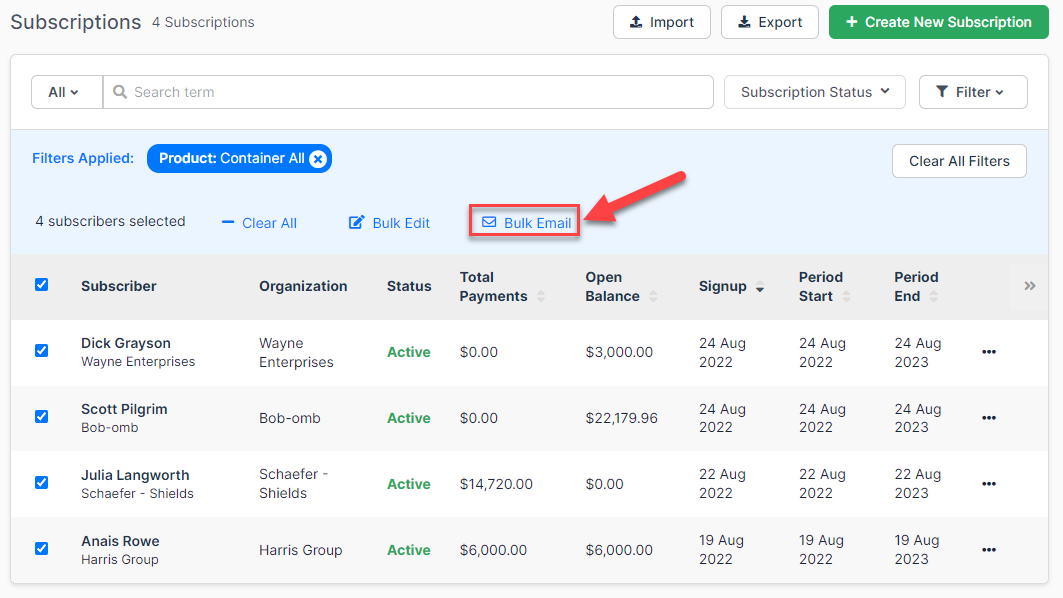Screen dimensions: 1063x598
Task: Open the three-dot menu for Julia Langworth
Action: click(x=988, y=484)
